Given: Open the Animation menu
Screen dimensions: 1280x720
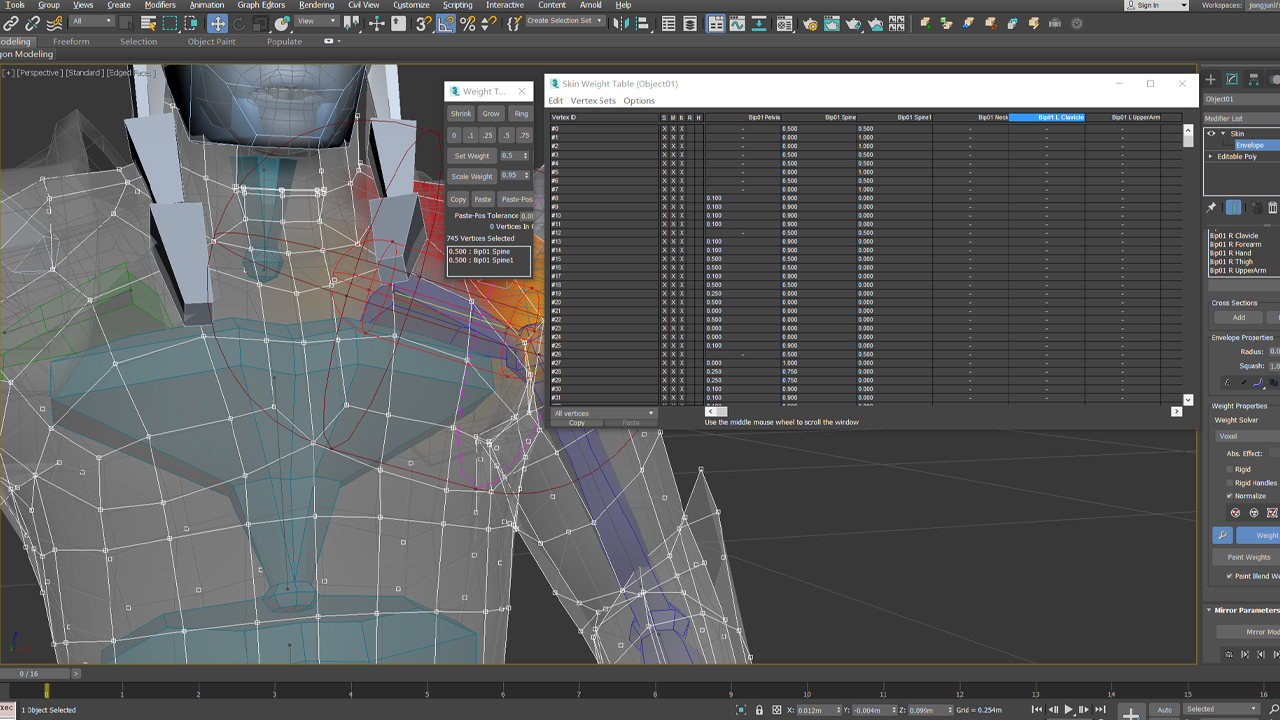Looking at the screenshot, I should point(205,4).
